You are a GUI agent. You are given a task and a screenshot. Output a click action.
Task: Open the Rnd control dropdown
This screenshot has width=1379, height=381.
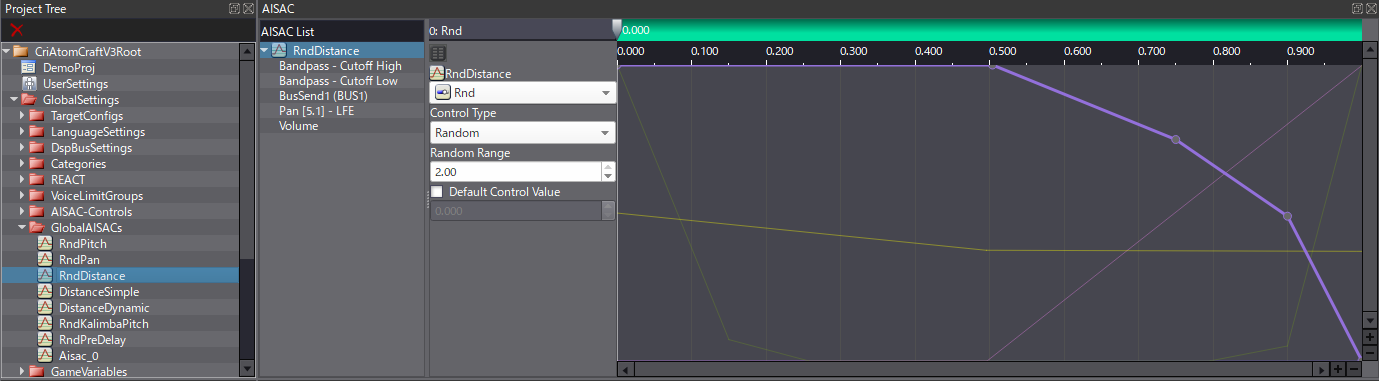click(x=522, y=93)
